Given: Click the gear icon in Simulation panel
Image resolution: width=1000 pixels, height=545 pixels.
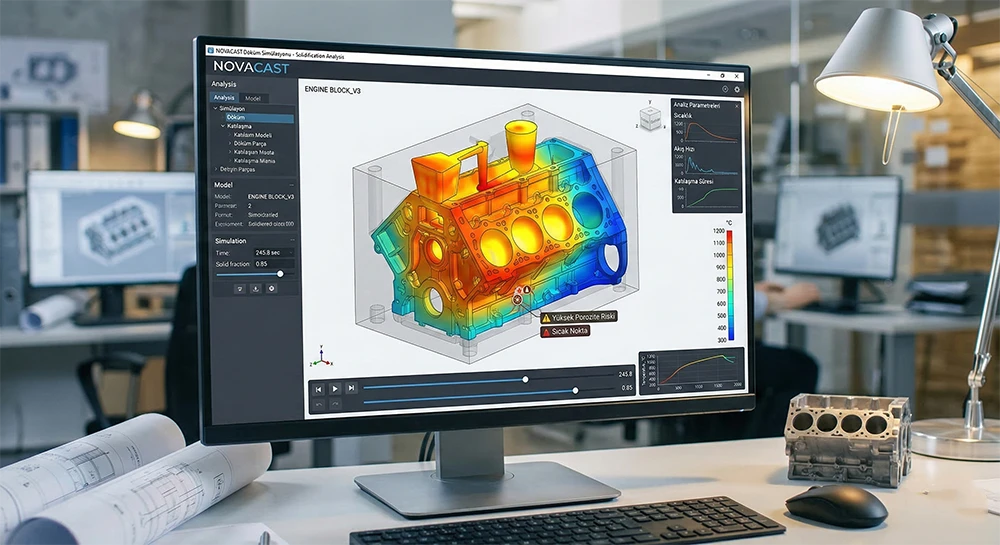Looking at the screenshot, I should click(271, 288).
